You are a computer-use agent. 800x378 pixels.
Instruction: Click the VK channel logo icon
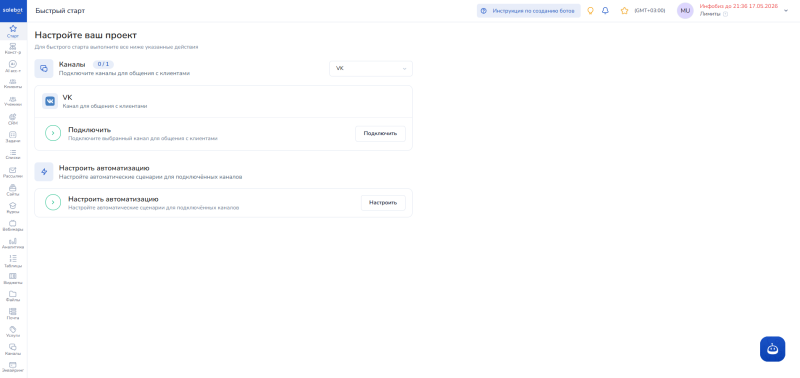pyautogui.click(x=50, y=101)
